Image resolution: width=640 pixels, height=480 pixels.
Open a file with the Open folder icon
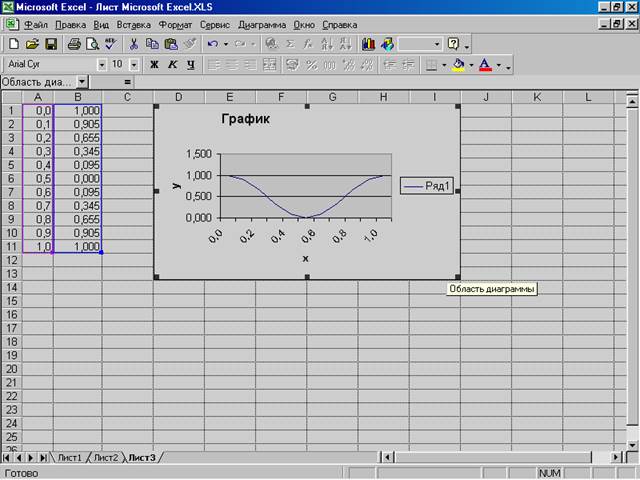click(x=32, y=44)
